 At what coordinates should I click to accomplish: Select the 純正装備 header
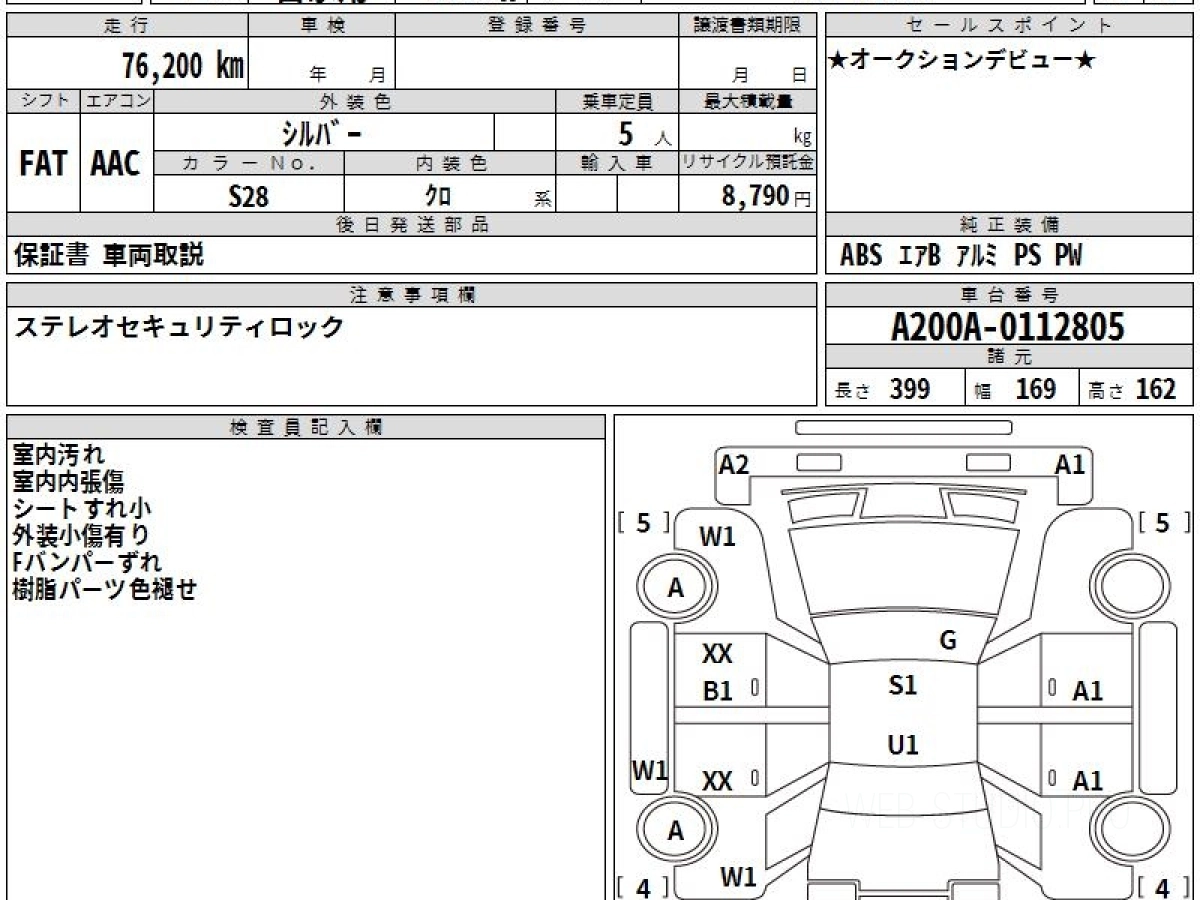(x=1009, y=225)
